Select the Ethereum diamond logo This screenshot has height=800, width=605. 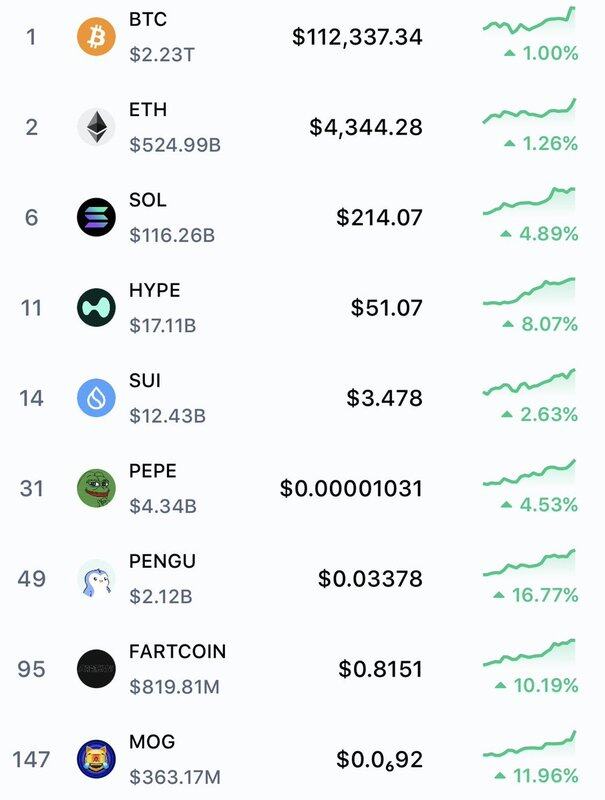click(96, 127)
